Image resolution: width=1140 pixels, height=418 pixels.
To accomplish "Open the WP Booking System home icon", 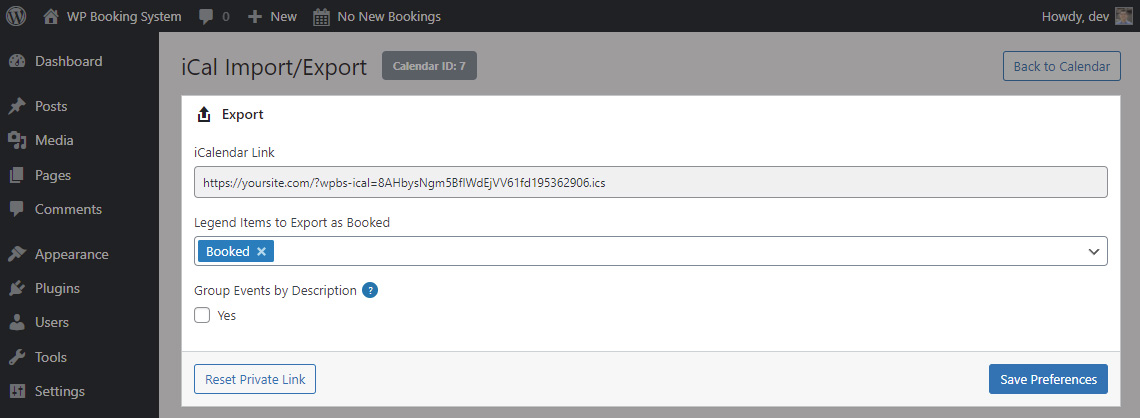I will (x=51, y=16).
